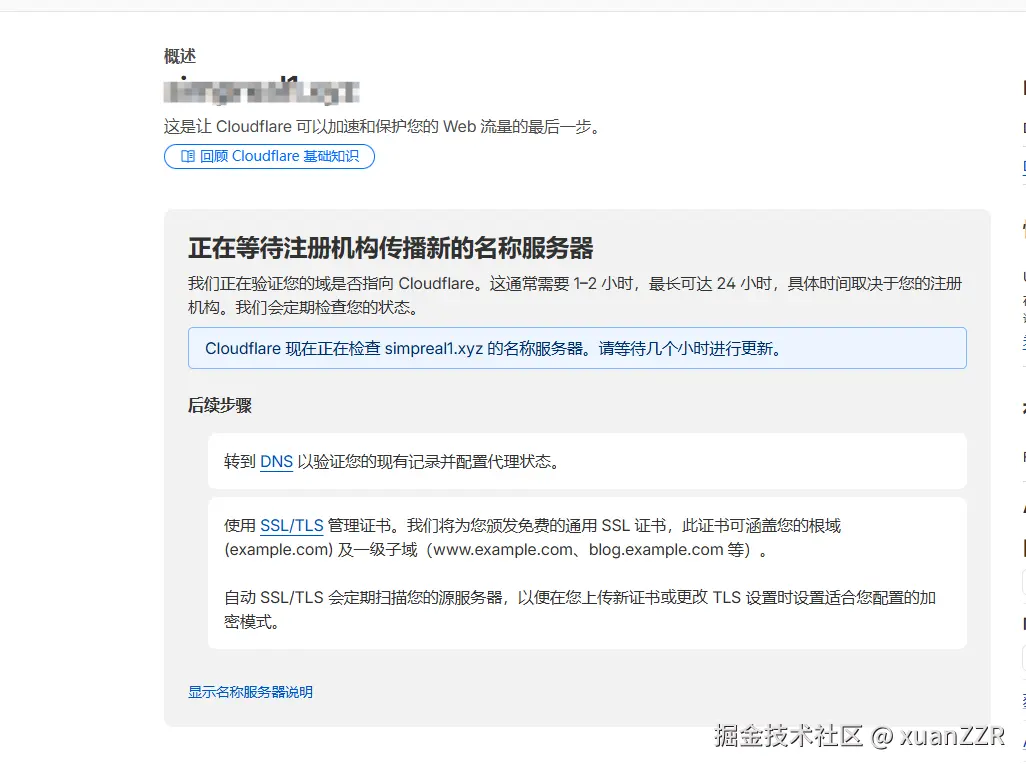
Task: Click heading 正在等待注册机构传播新的名称服务器
Action: [391, 249]
